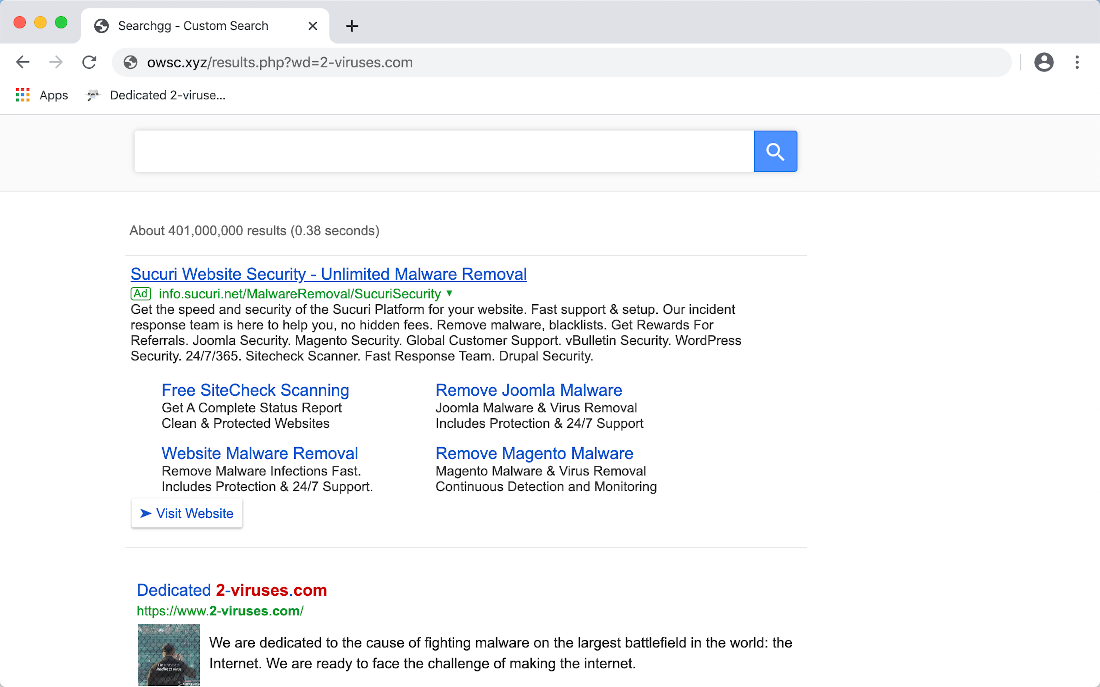This screenshot has height=687, width=1100.
Task: Open the Free SiteCheck Scanning link
Action: click(x=255, y=390)
